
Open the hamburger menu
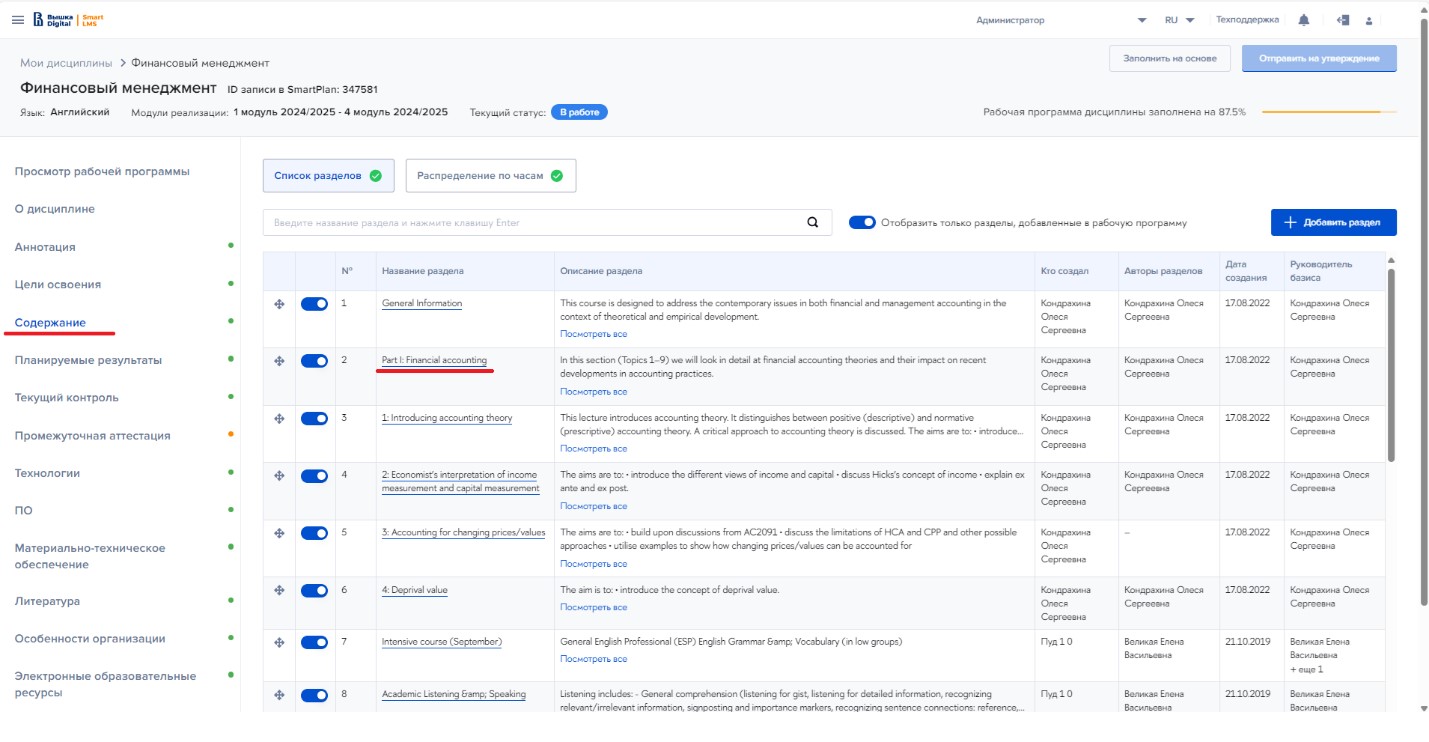(17, 20)
